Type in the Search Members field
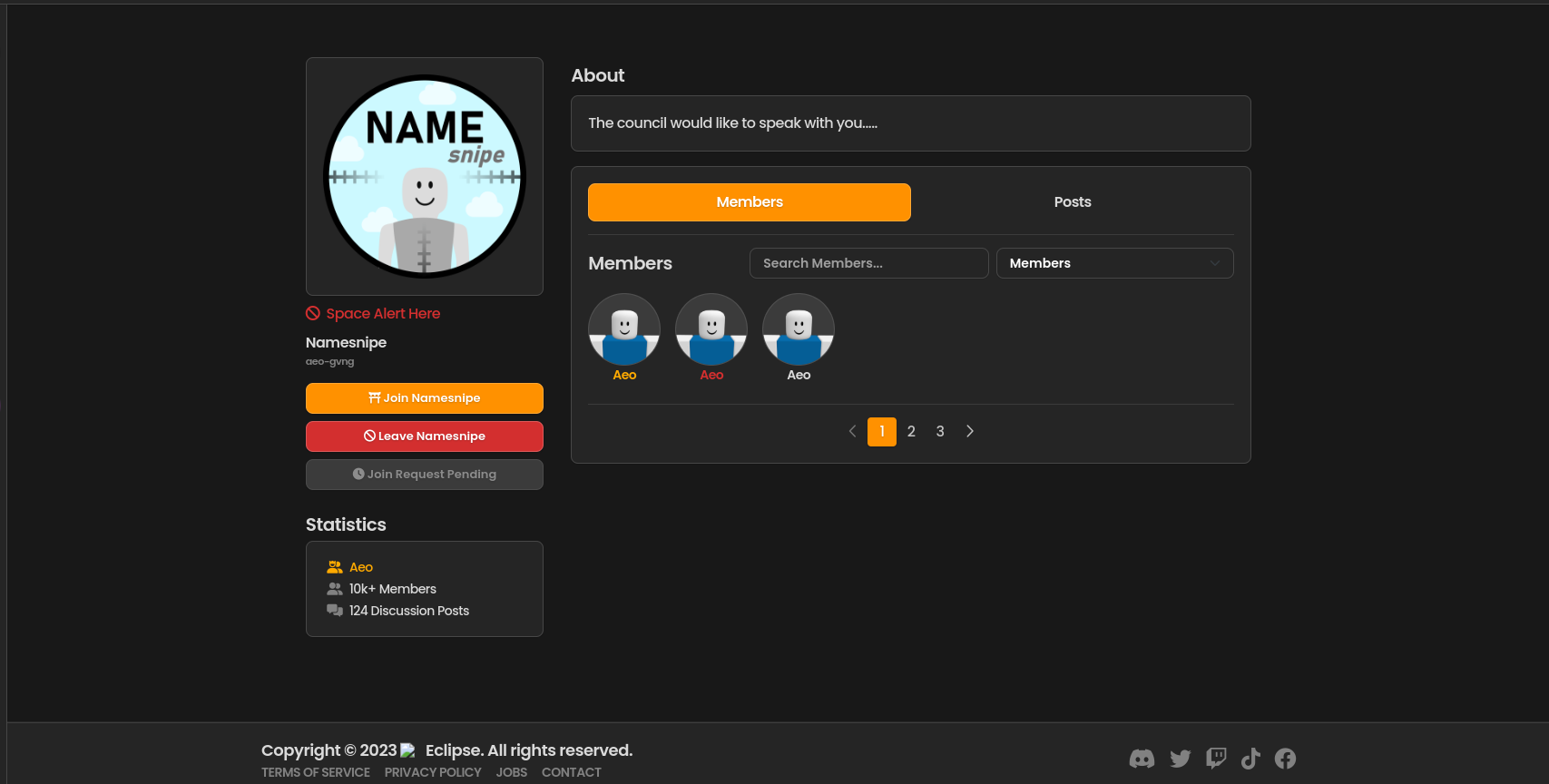This screenshot has width=1549, height=784. [868, 263]
